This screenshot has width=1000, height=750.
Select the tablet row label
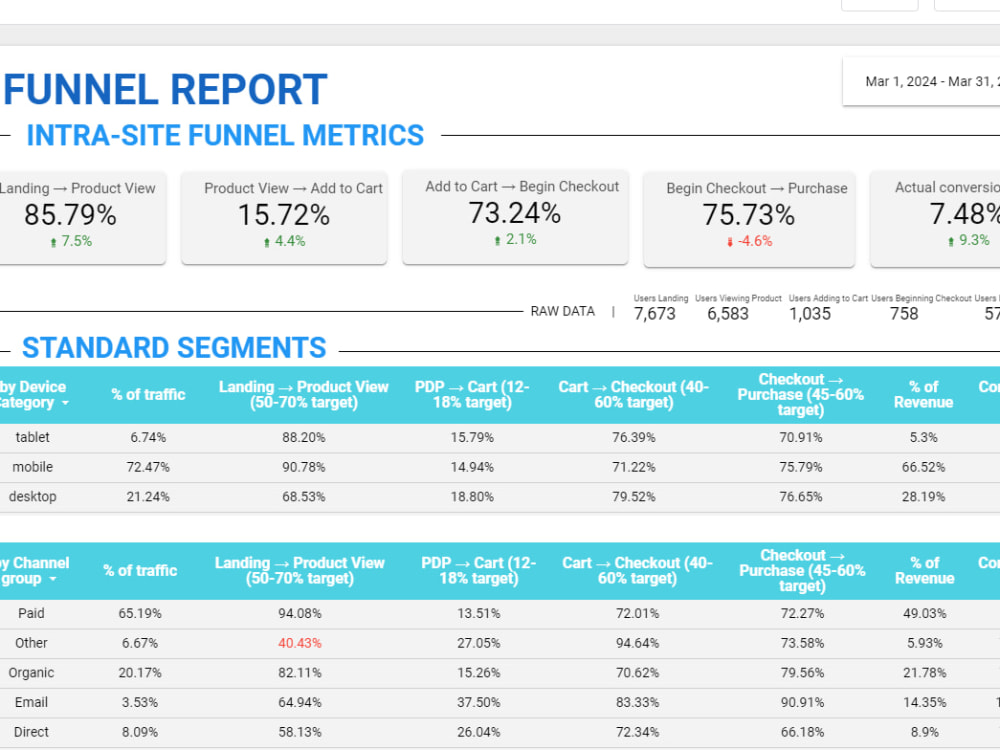pyautogui.click(x=33, y=438)
